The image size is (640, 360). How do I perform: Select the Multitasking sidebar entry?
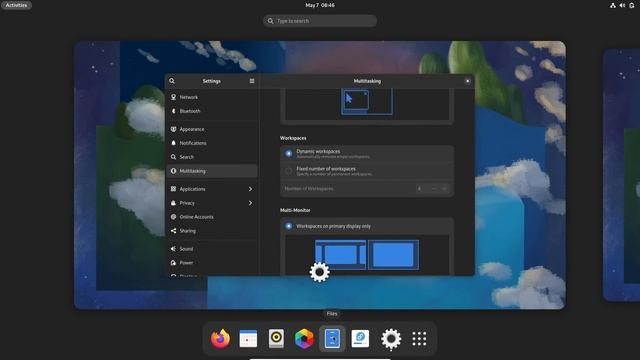[212, 171]
